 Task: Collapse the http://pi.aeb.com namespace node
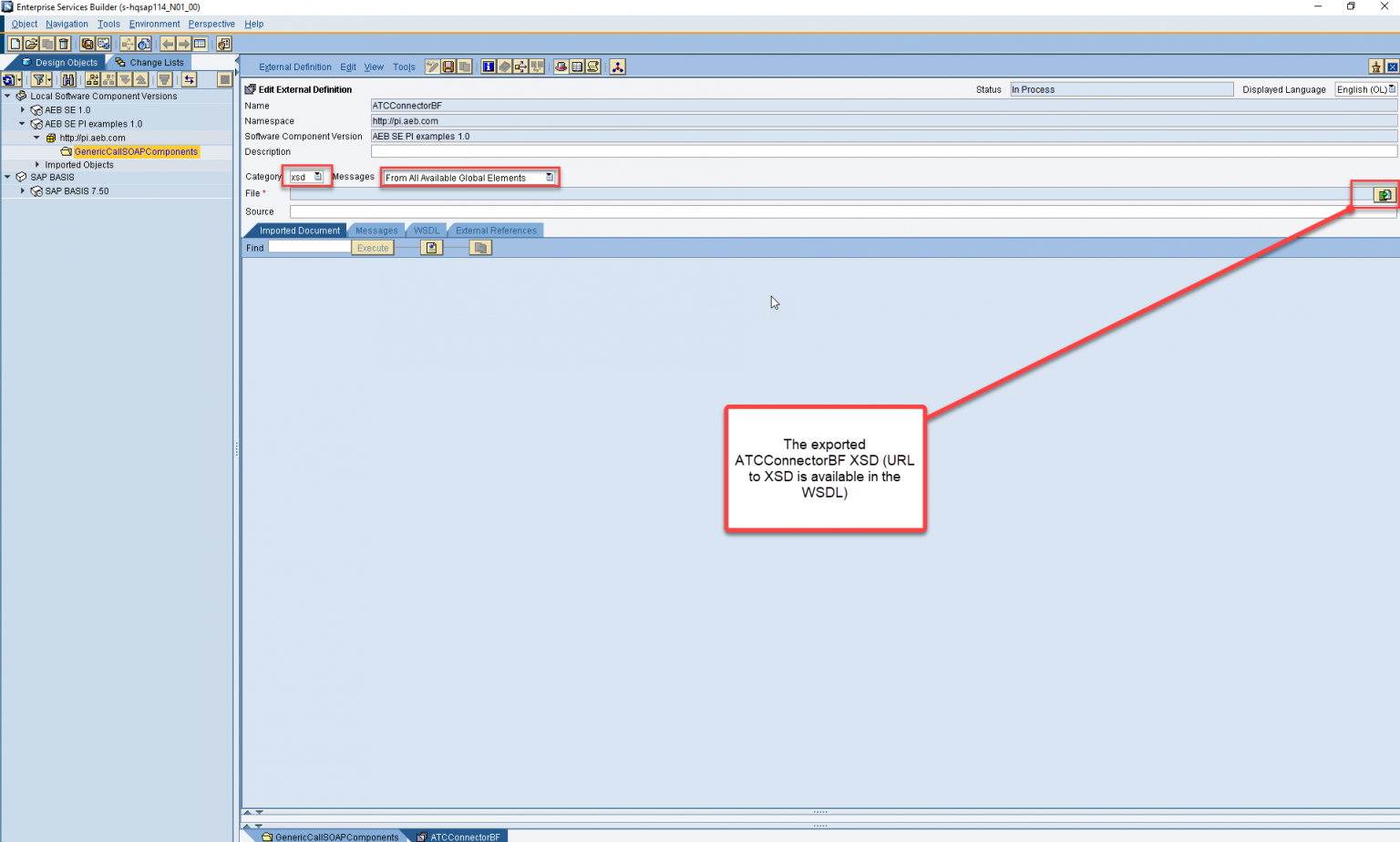click(x=36, y=137)
